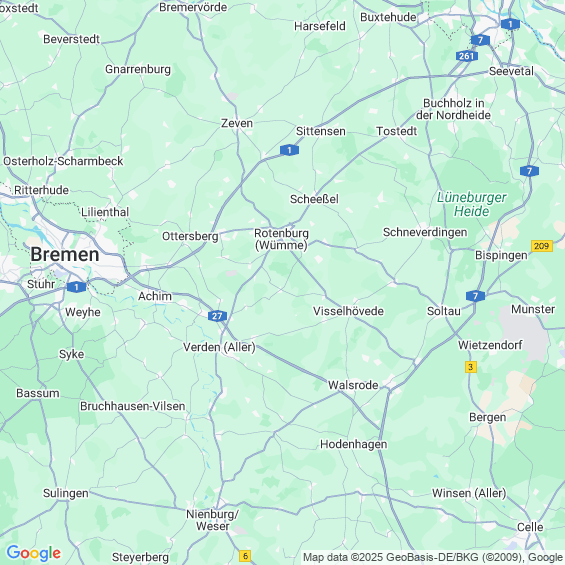Select the Osterholz-Scharmbeck label
The width and height of the screenshot is (565, 565).
(x=63, y=161)
